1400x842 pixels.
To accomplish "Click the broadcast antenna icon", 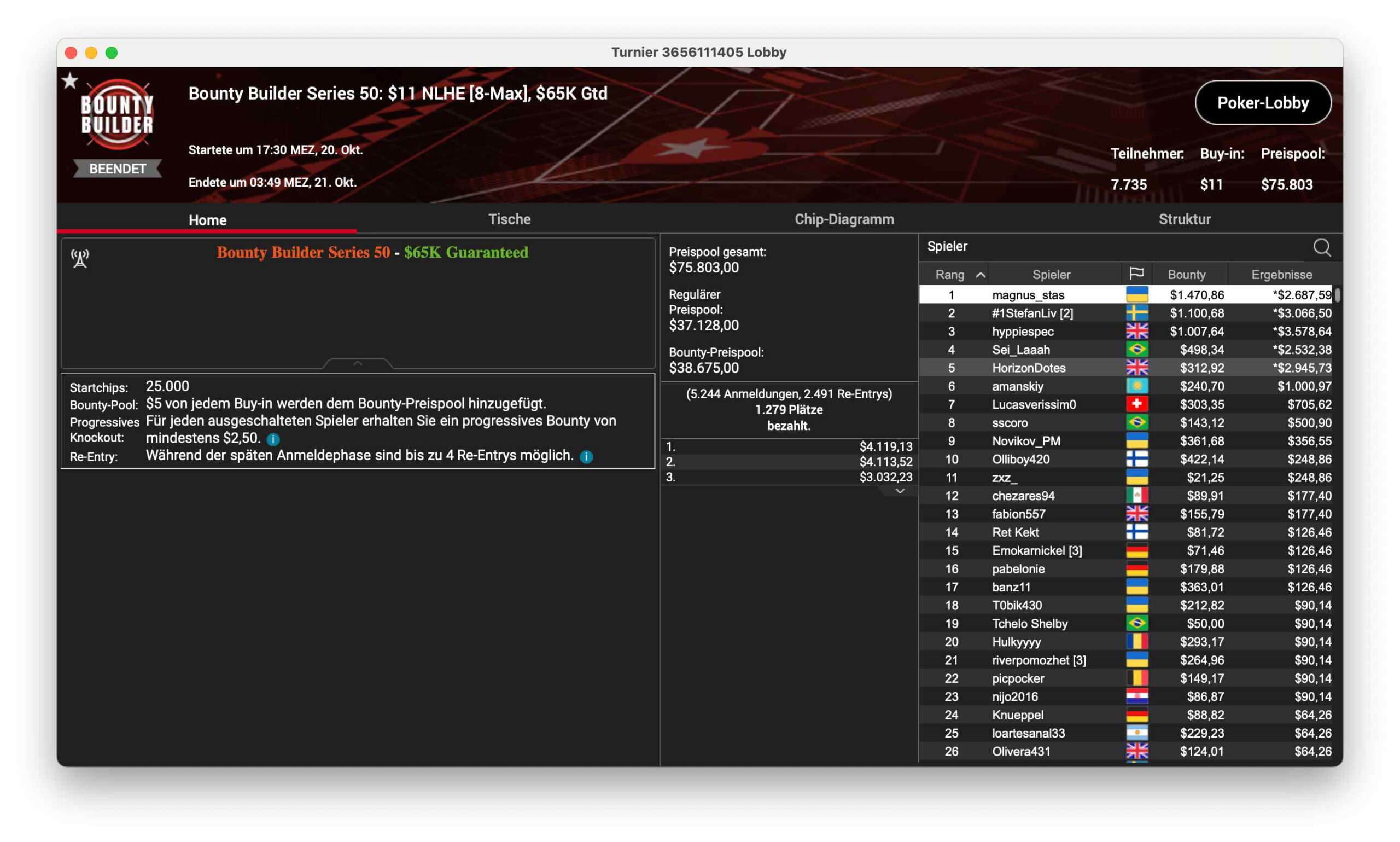I will [x=80, y=258].
